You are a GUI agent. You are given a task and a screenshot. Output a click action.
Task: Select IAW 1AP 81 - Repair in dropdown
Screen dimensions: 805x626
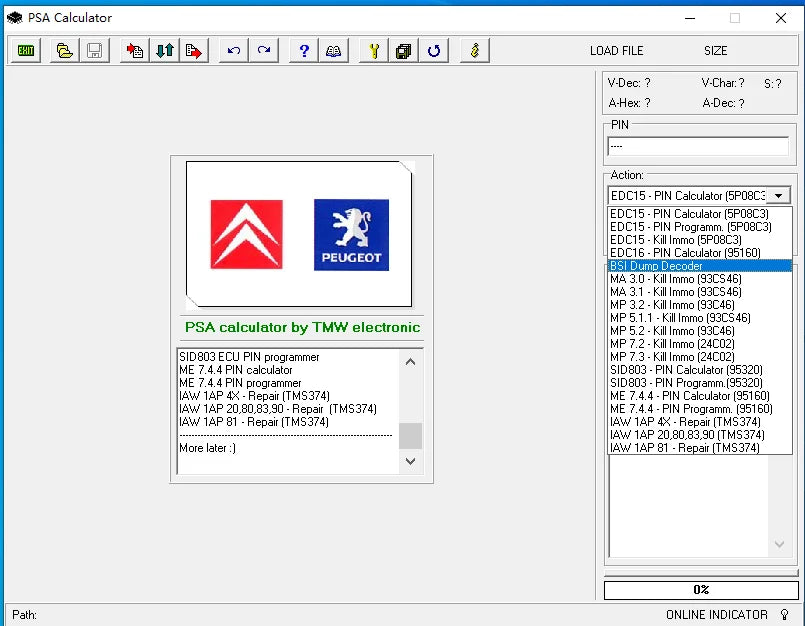coord(700,448)
